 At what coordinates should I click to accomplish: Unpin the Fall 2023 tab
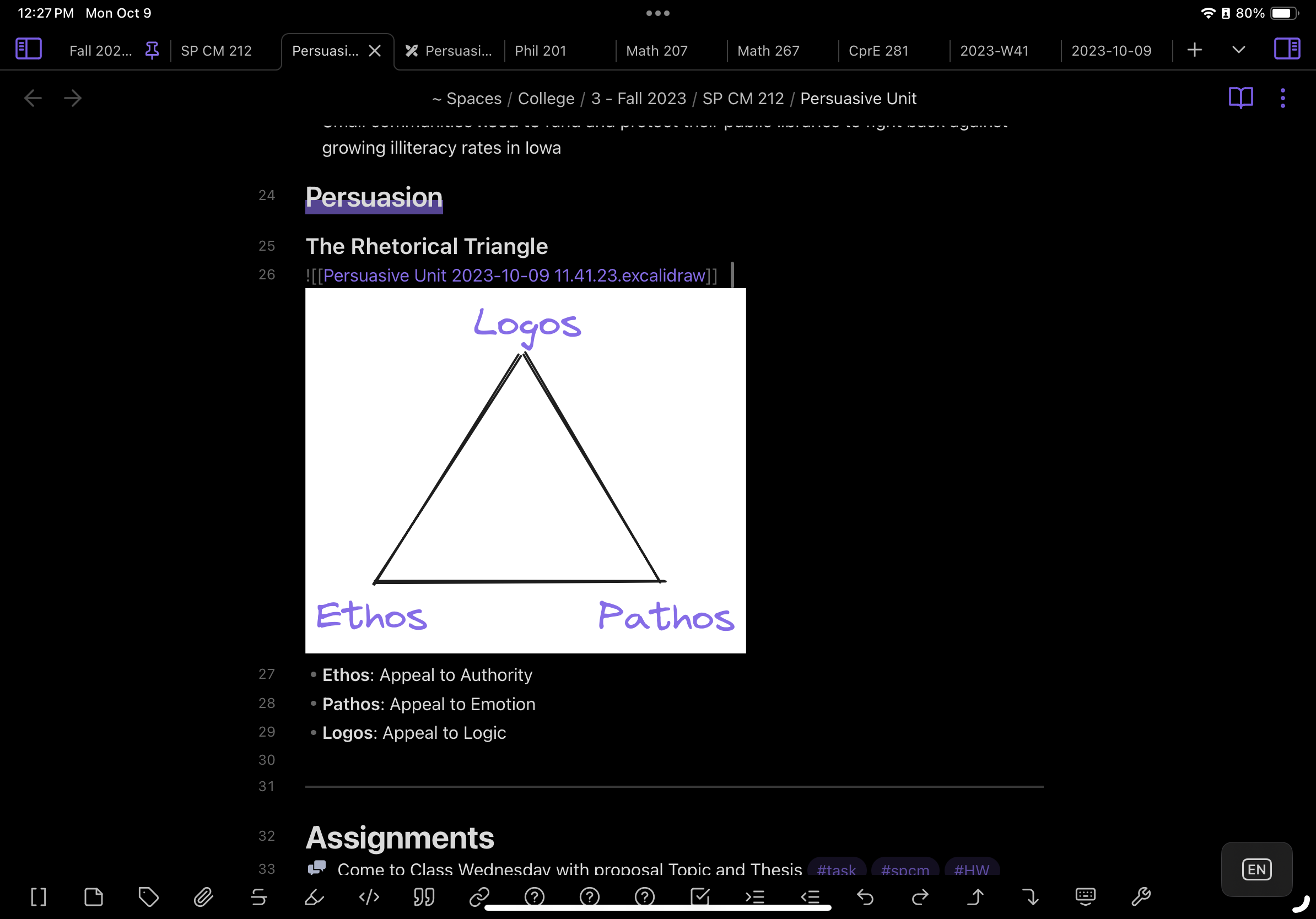pyautogui.click(x=151, y=51)
